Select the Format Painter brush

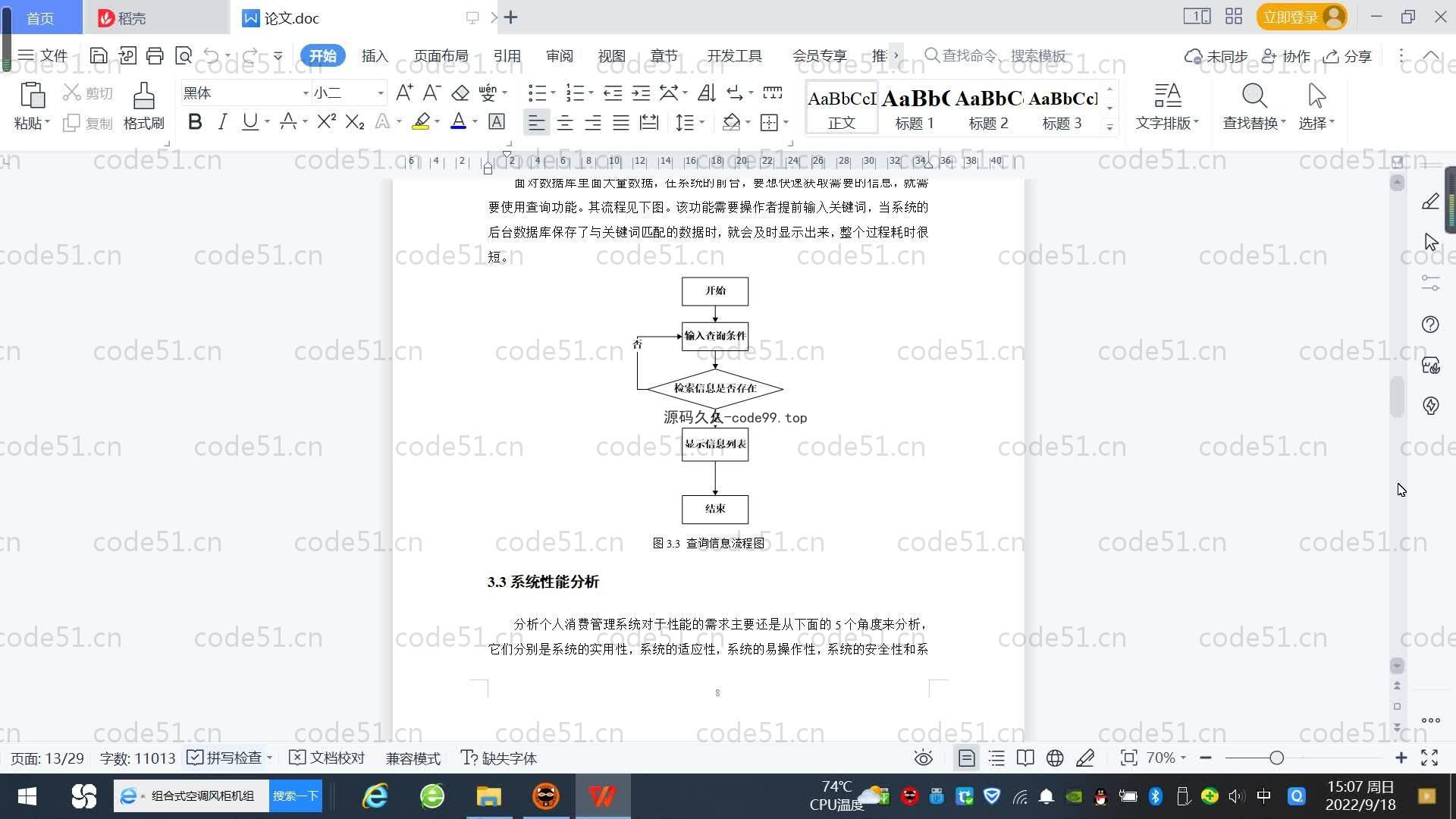tap(143, 96)
